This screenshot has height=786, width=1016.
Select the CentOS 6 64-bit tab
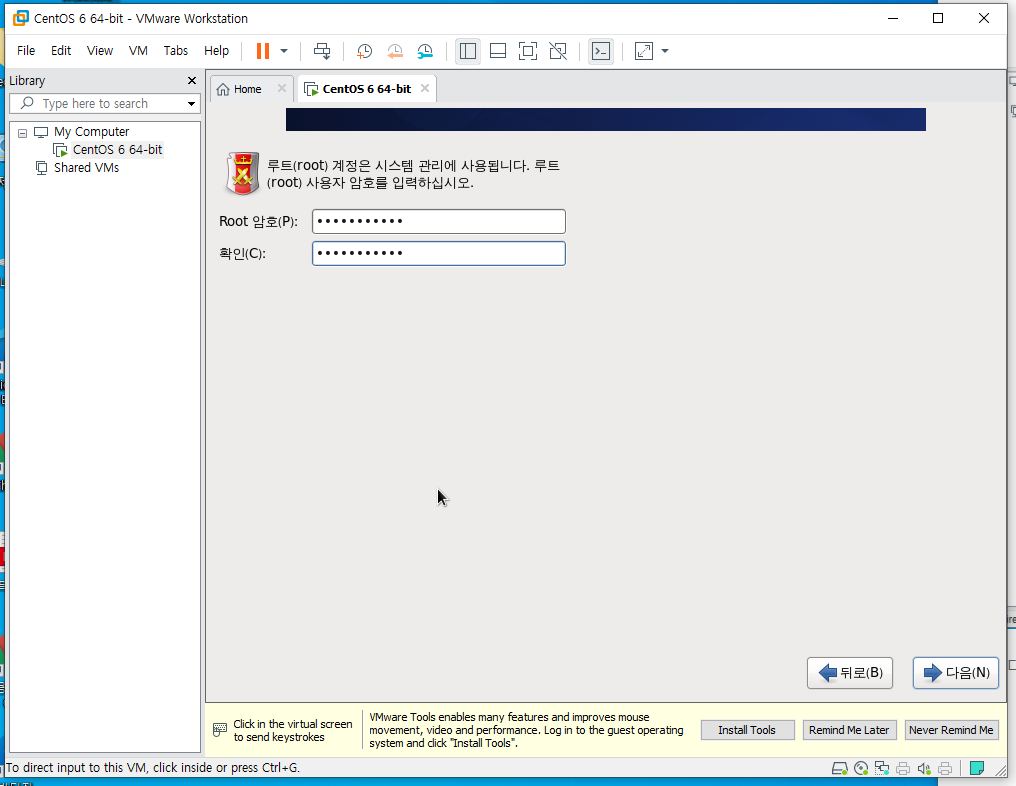(367, 89)
